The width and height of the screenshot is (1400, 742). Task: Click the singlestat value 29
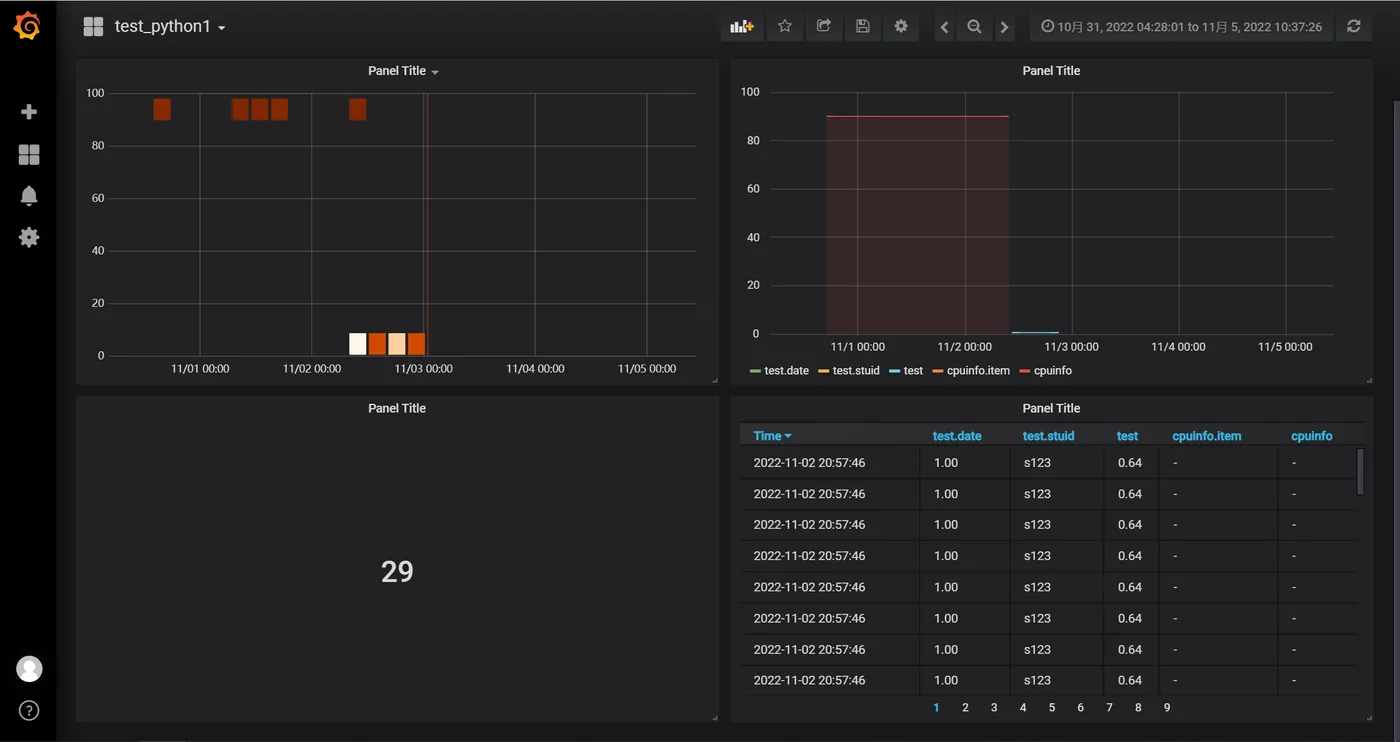[x=397, y=571]
